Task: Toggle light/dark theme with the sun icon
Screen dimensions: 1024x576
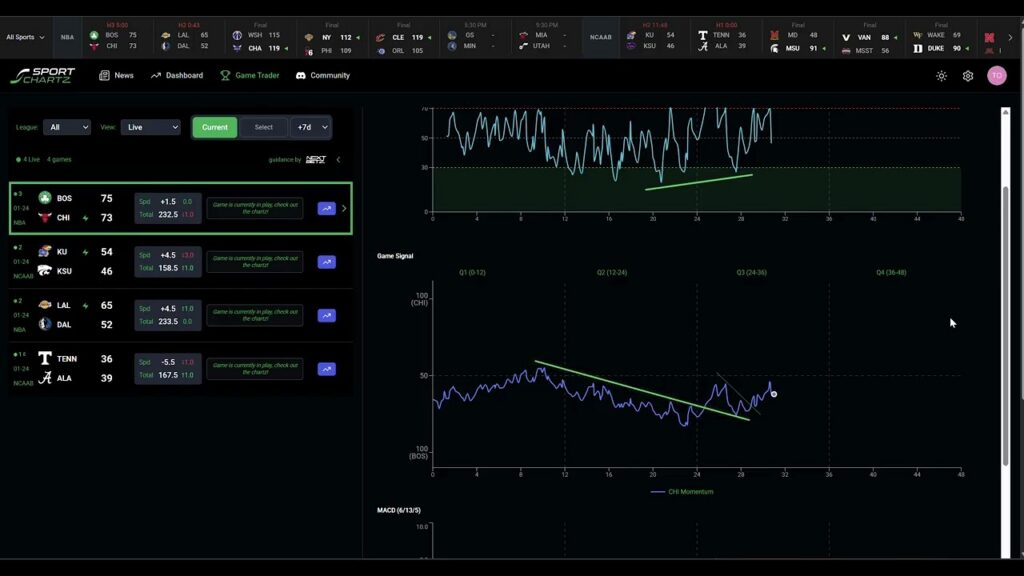Action: 941,76
